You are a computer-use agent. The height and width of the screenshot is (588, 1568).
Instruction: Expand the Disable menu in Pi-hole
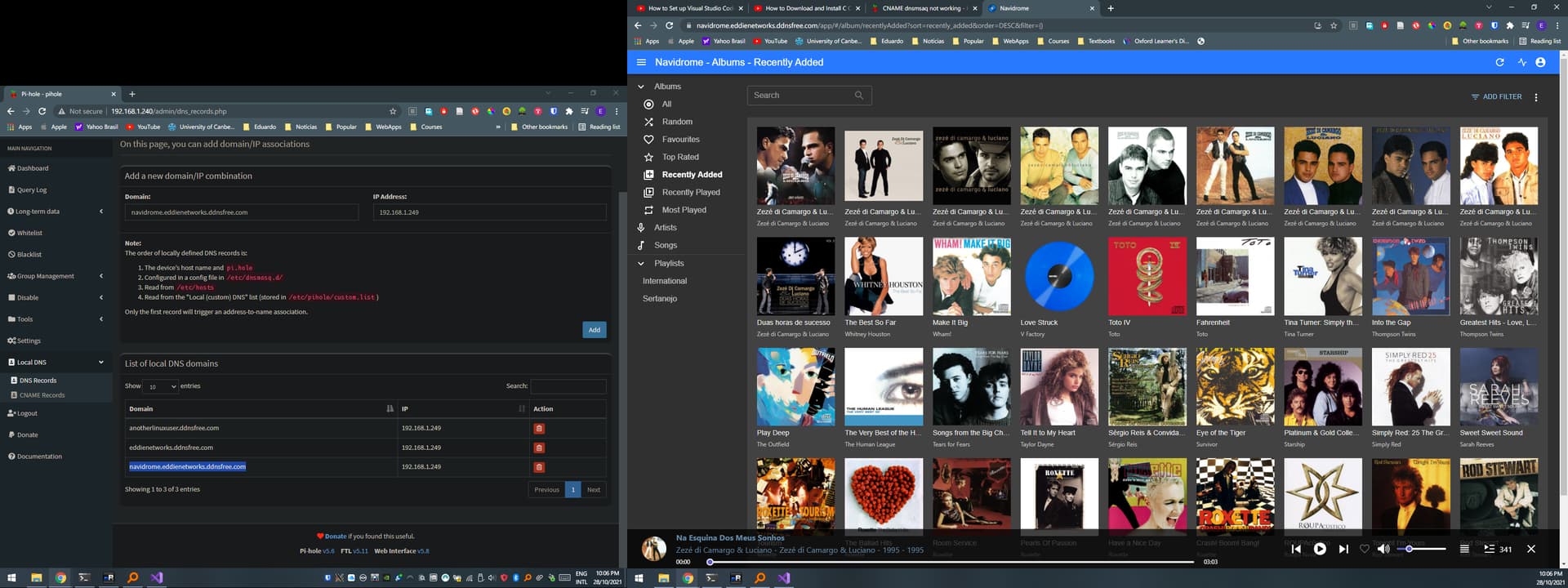(x=56, y=297)
